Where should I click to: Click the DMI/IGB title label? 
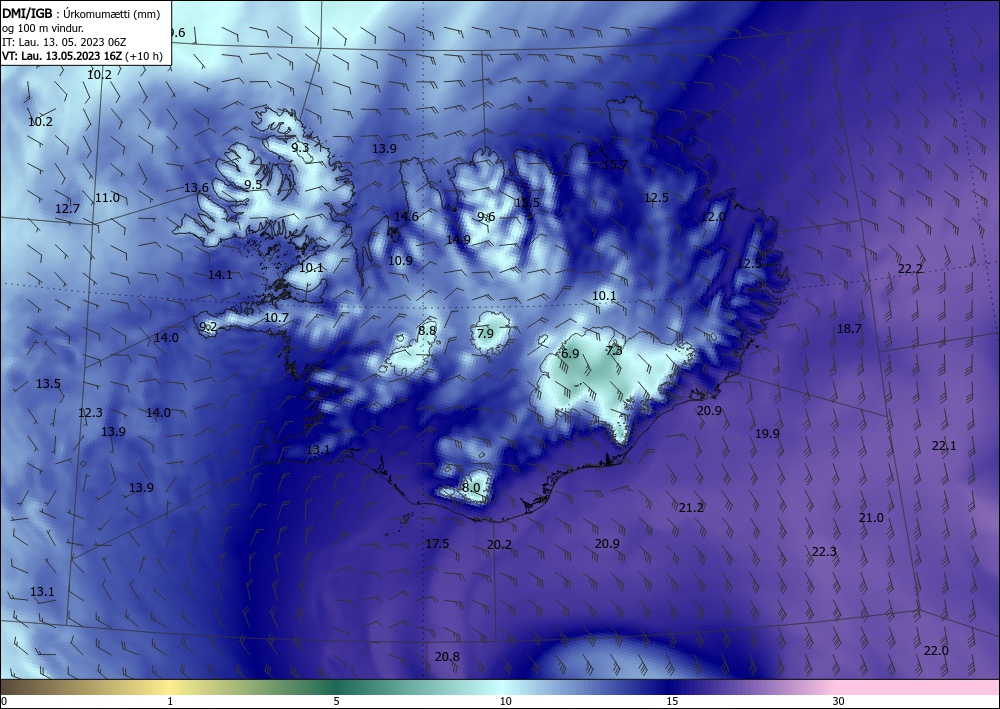click(27, 13)
